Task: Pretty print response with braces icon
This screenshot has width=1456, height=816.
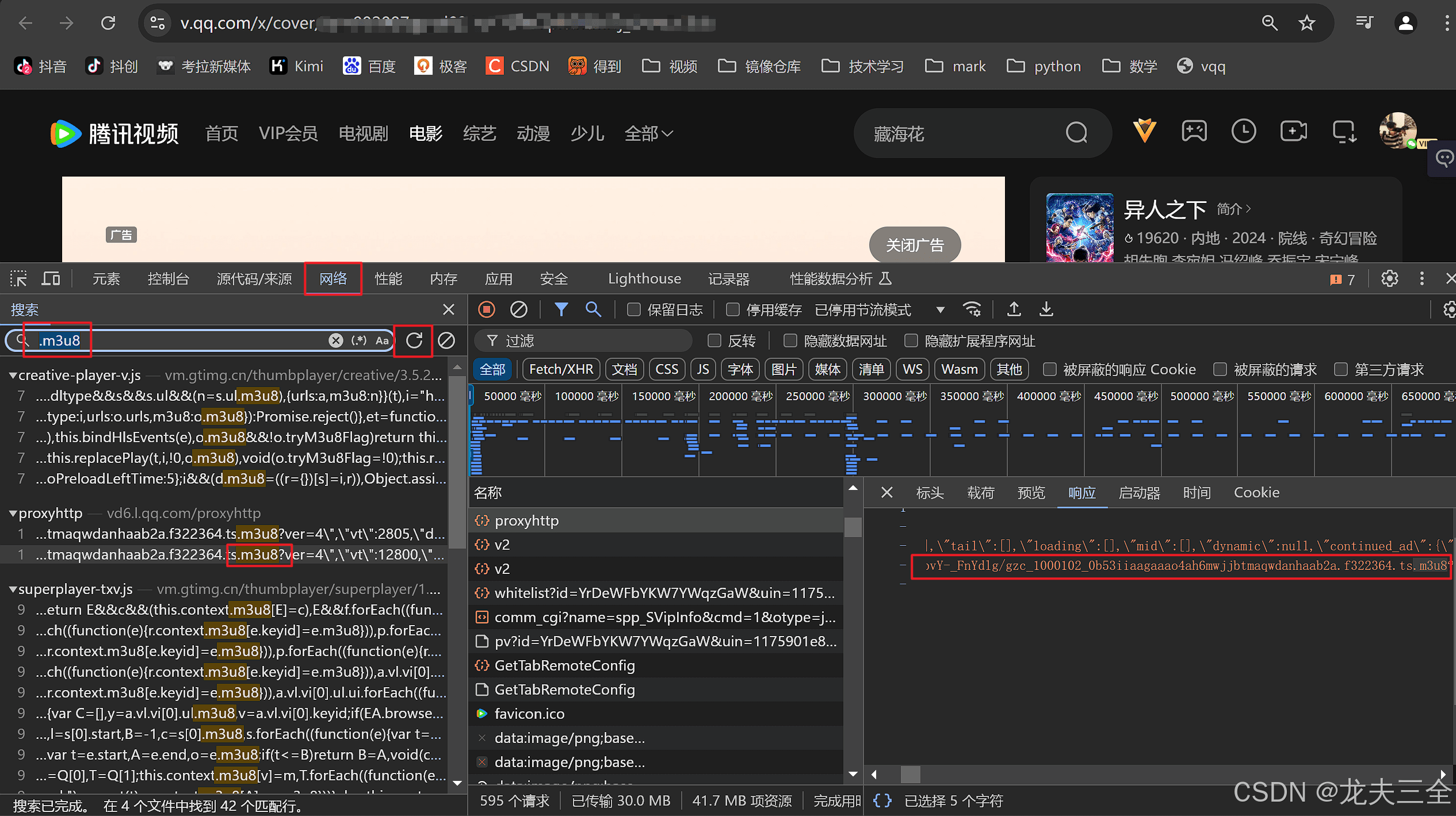Action: coord(882,800)
